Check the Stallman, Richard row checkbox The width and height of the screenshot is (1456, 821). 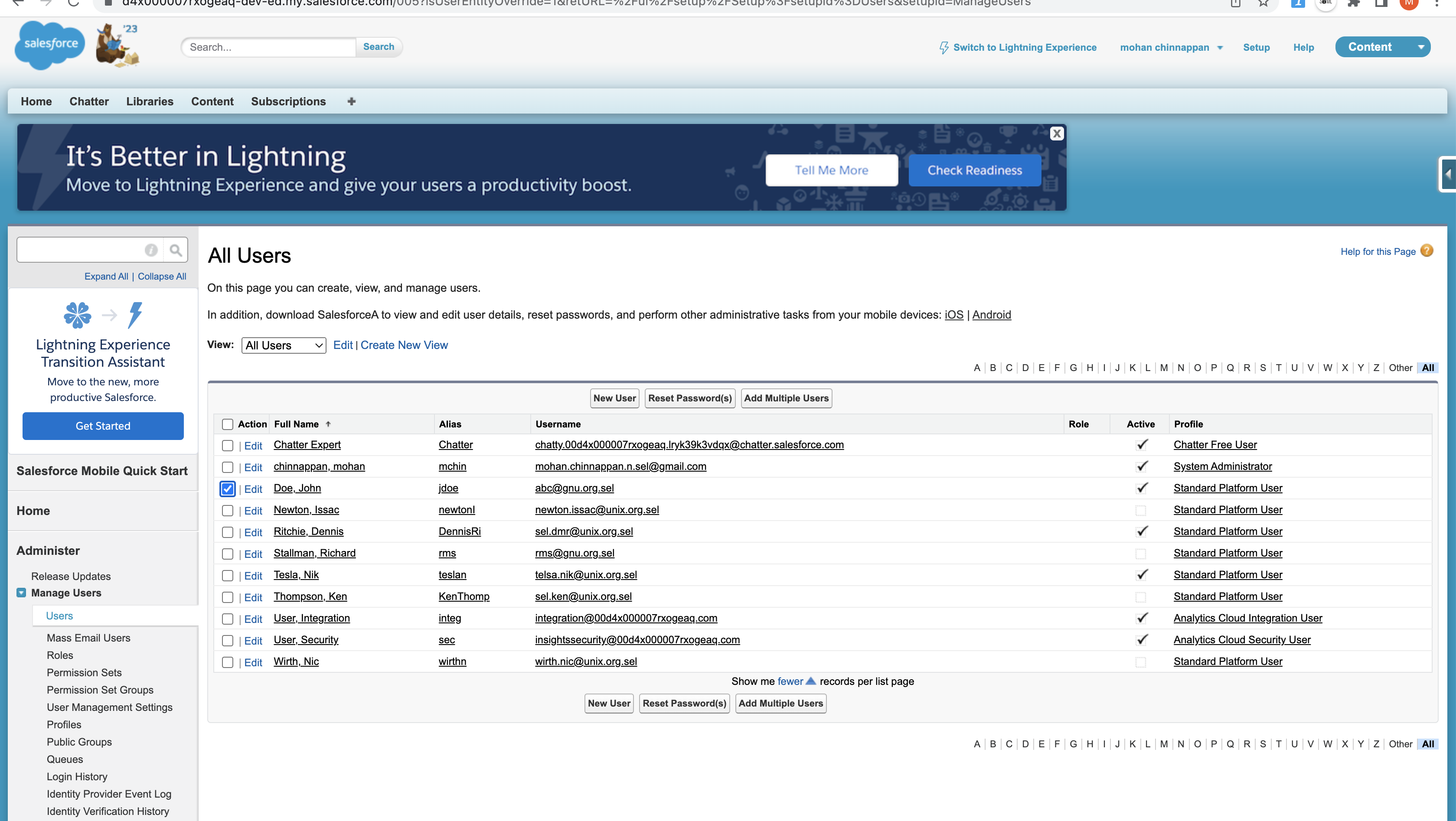[x=227, y=554]
